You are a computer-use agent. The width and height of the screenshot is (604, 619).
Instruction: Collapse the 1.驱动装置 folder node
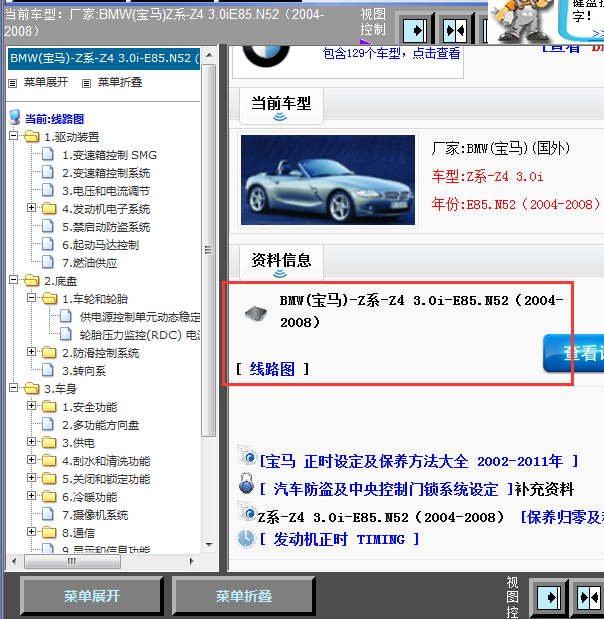(x=13, y=136)
